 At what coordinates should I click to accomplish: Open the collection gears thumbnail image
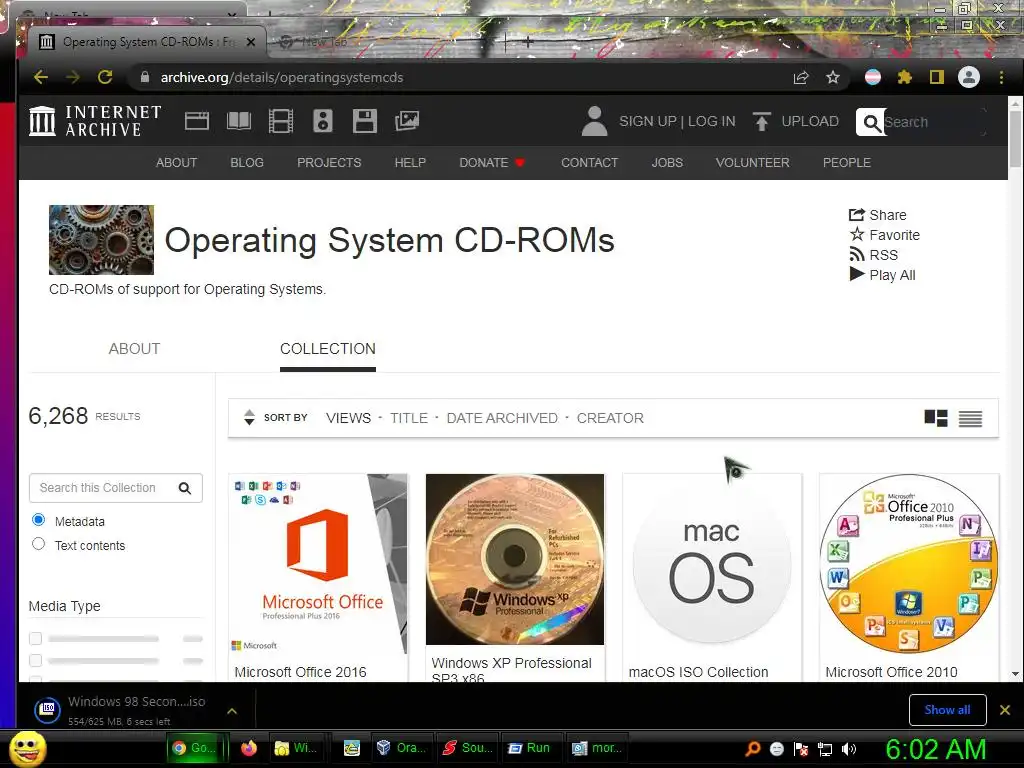(101, 240)
